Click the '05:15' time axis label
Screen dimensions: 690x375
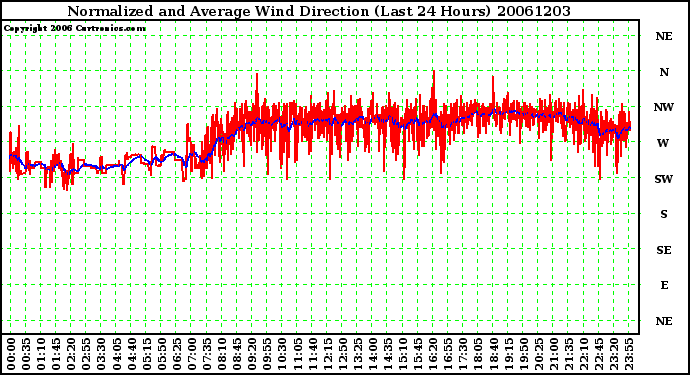coord(147,354)
